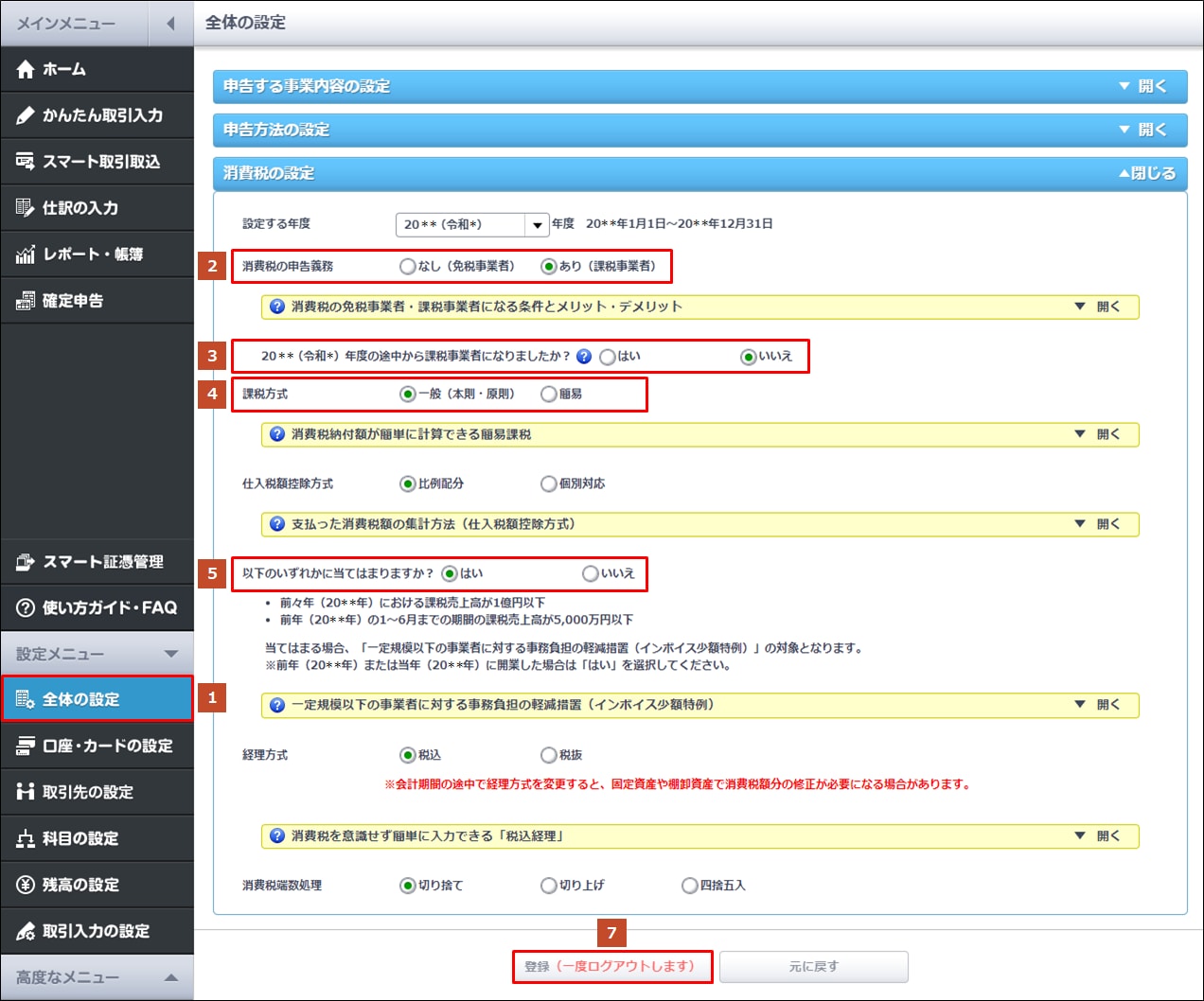This screenshot has width=1204, height=1001.
Task: Open 残高の設定 menu item
Action: [97, 885]
